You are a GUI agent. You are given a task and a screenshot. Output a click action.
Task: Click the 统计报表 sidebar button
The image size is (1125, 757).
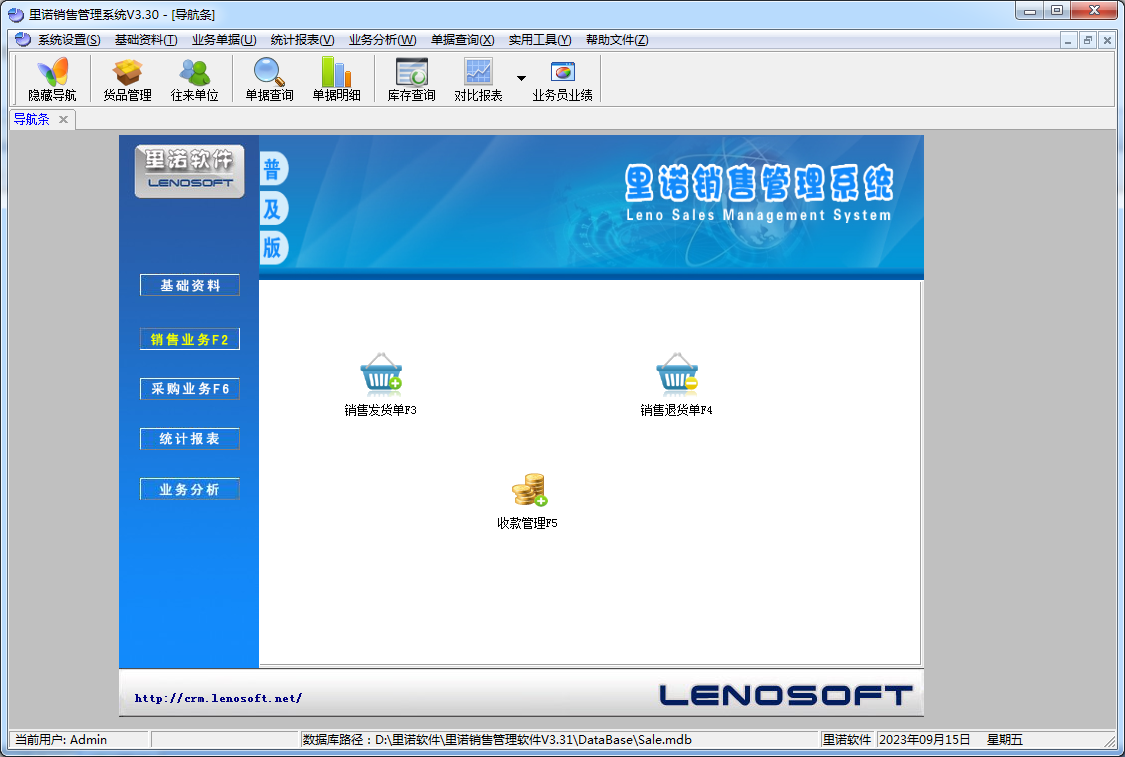(x=189, y=438)
